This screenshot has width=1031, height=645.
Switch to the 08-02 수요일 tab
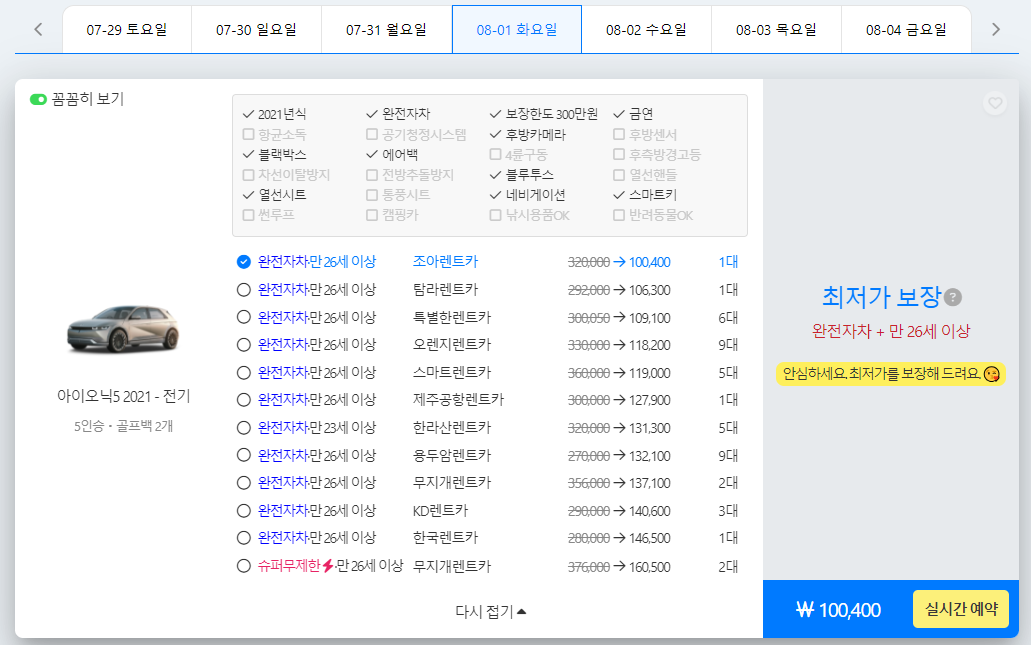(645, 29)
